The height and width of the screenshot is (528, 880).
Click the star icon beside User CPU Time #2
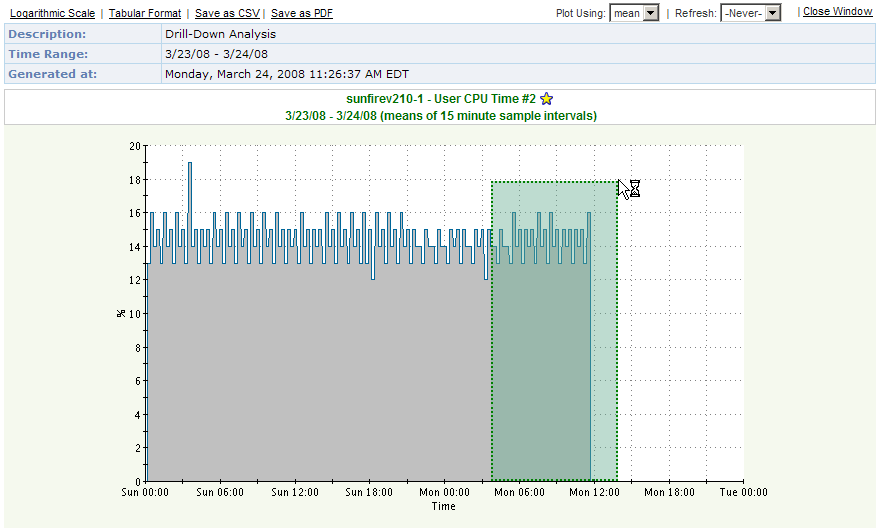tap(546, 99)
